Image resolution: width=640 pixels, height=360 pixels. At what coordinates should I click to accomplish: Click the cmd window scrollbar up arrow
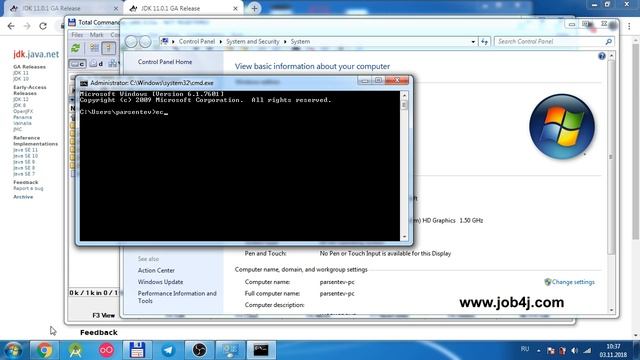pyautogui.click(x=404, y=96)
